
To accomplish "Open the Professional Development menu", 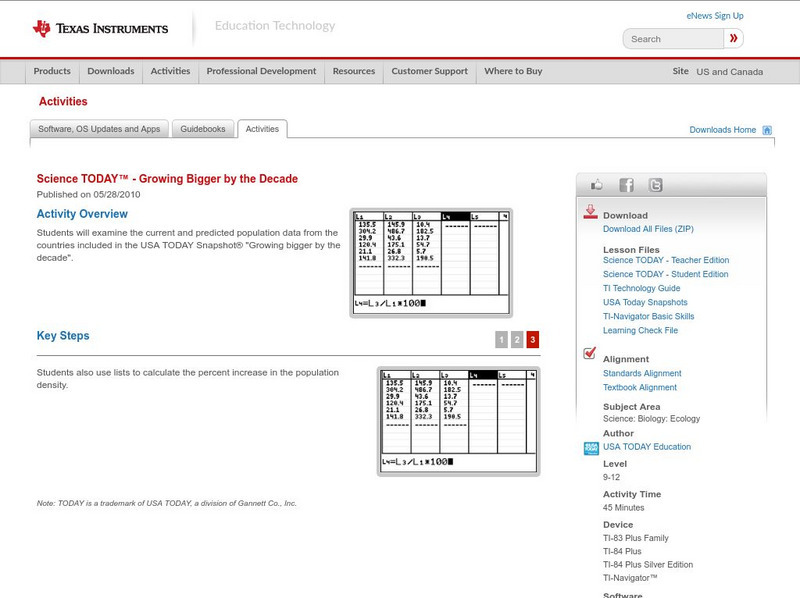I will pyautogui.click(x=261, y=71).
